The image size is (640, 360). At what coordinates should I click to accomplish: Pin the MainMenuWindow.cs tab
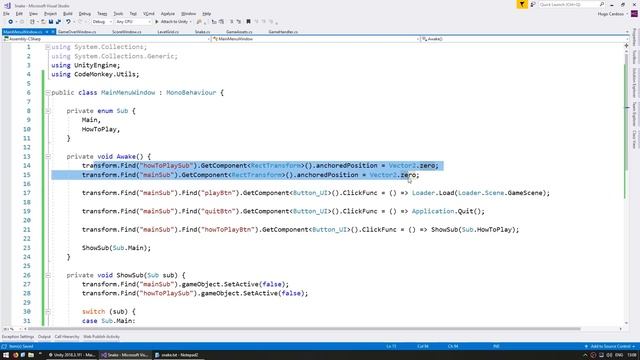pos(47,32)
